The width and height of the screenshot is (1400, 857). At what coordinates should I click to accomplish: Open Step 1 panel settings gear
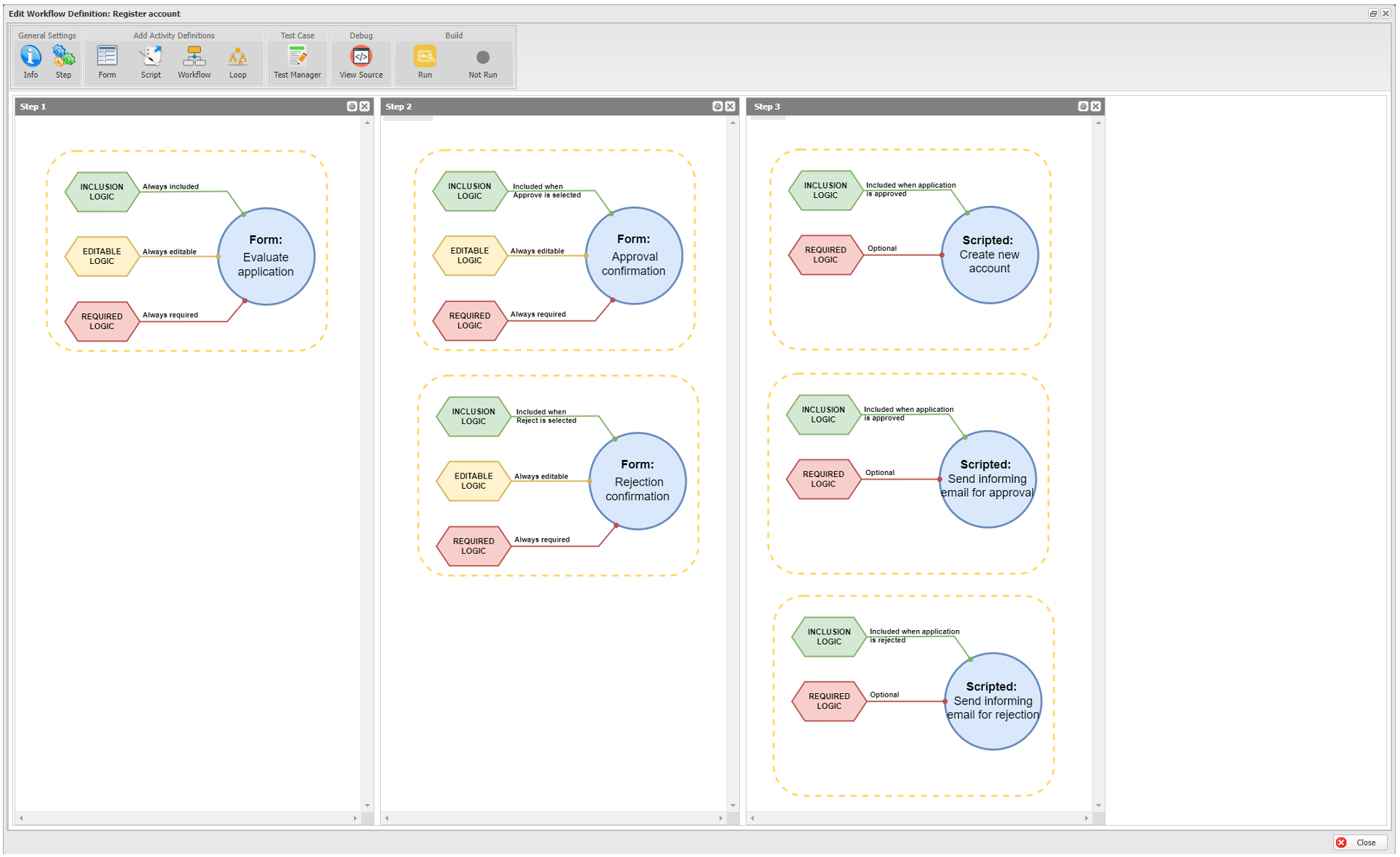click(352, 107)
